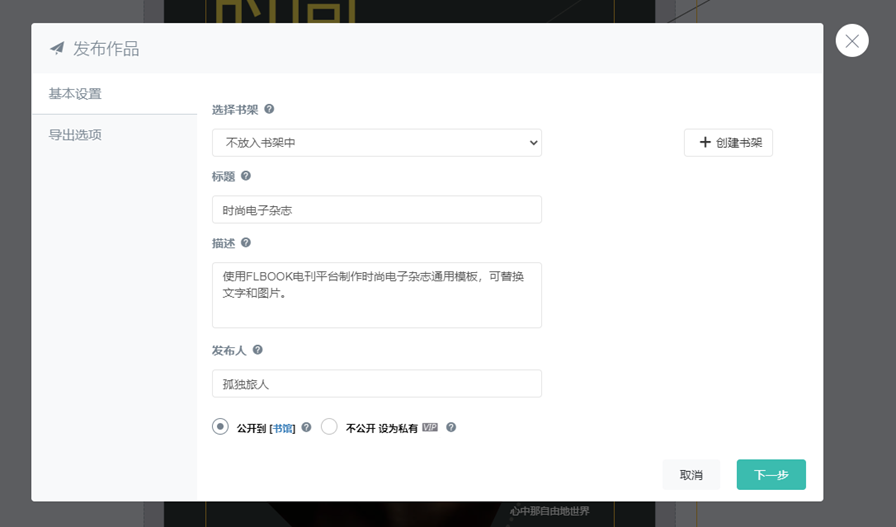The image size is (896, 527).
Task: Click the VIP badge icon
Action: point(430,428)
